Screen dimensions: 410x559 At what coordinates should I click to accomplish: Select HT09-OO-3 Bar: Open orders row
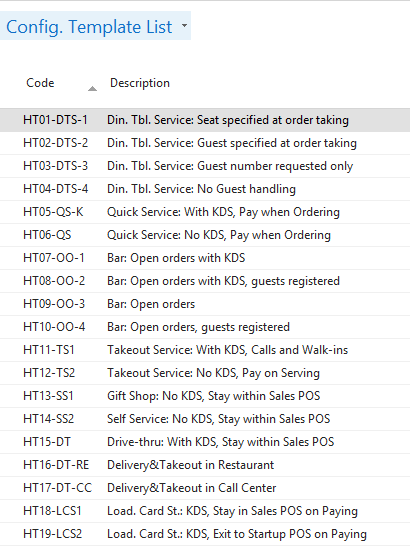click(x=205, y=304)
